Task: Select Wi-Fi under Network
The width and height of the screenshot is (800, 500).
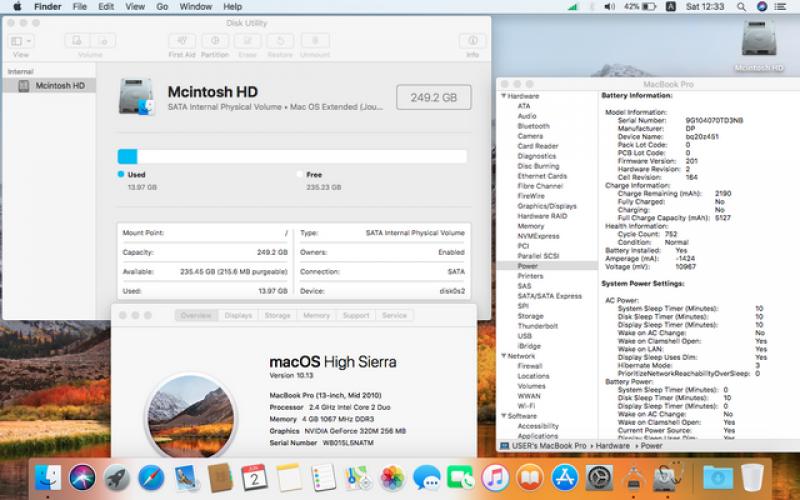Action: [527, 406]
